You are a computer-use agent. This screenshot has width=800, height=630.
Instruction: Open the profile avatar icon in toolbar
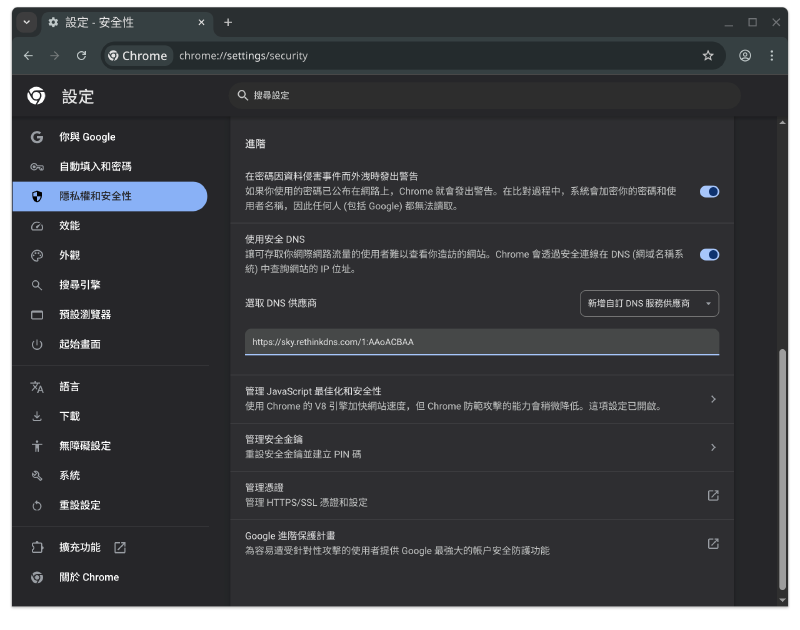[745, 56]
